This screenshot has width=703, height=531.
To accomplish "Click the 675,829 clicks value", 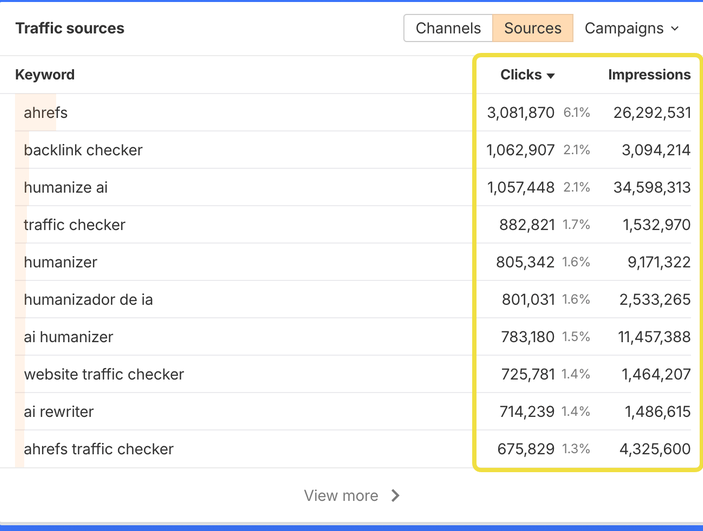I will coord(526,449).
